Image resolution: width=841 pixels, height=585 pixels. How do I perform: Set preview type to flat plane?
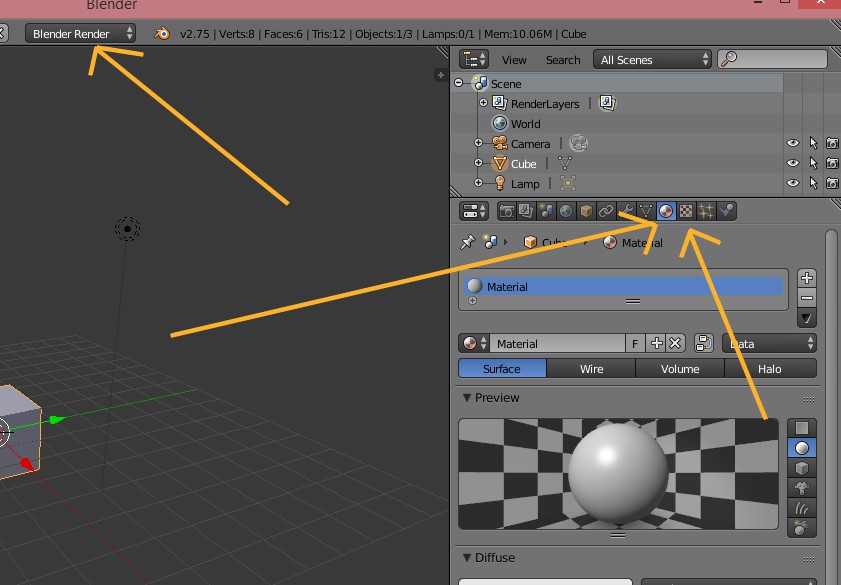(802, 428)
